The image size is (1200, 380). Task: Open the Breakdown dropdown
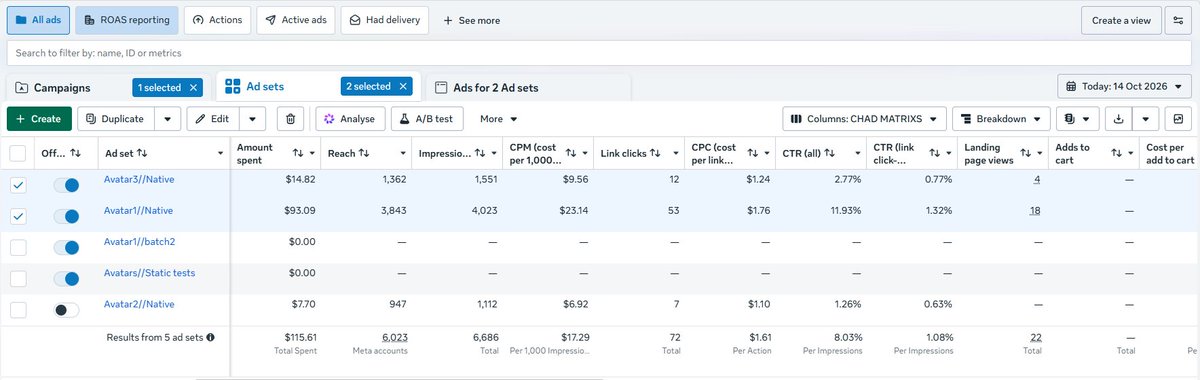[1001, 119]
